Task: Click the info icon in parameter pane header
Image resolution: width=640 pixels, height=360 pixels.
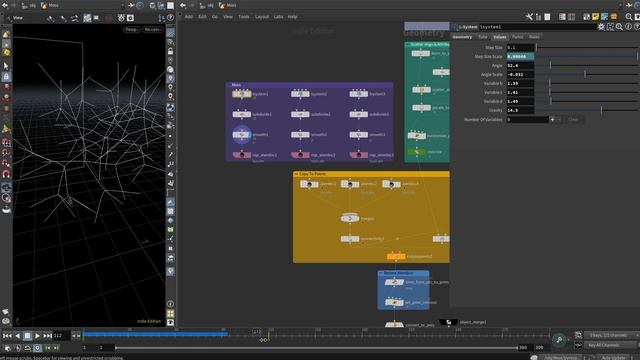Action: [x=628, y=27]
